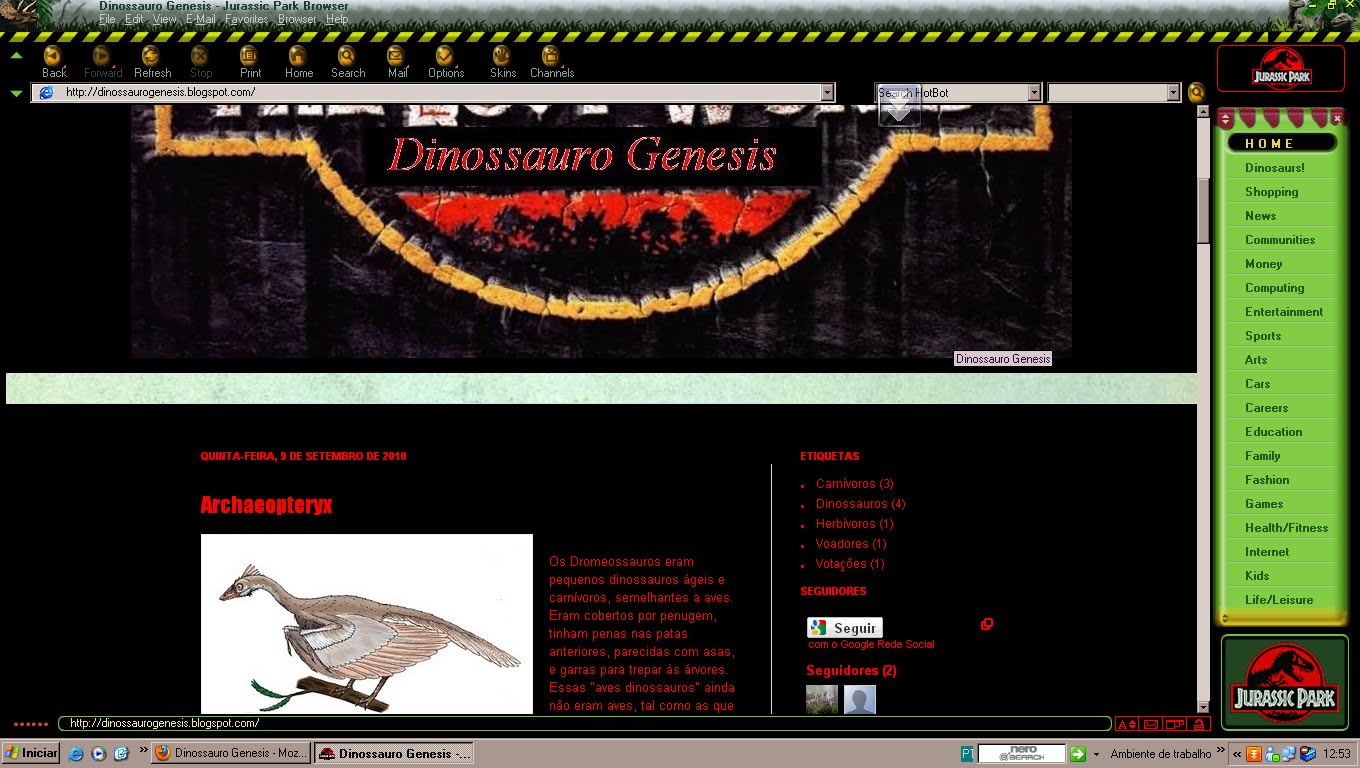Open the Carnívoros (3) label
The image size is (1360, 768).
coord(854,484)
